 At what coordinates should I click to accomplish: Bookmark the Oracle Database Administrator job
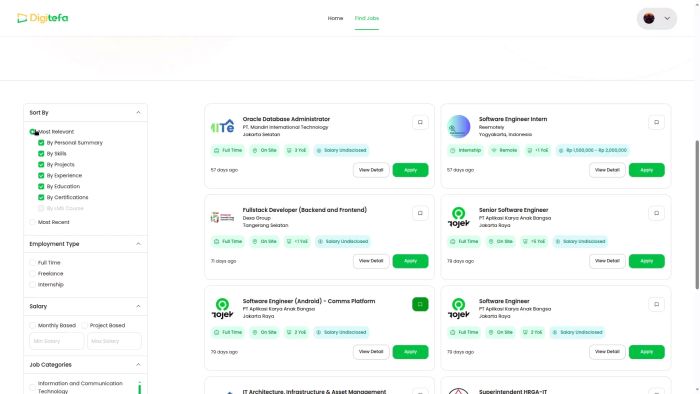[420, 122]
